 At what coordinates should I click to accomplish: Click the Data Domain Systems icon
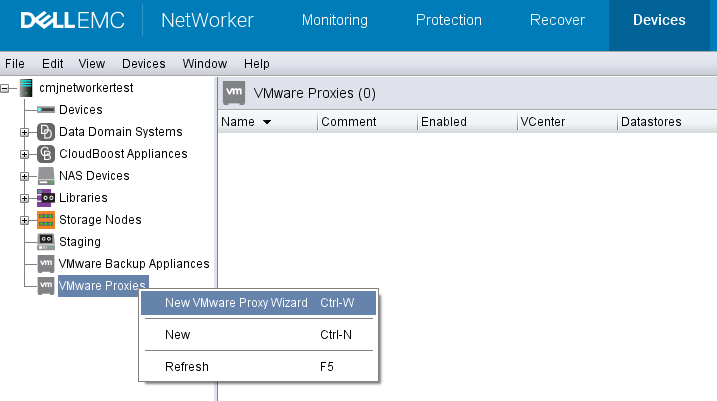click(x=46, y=132)
